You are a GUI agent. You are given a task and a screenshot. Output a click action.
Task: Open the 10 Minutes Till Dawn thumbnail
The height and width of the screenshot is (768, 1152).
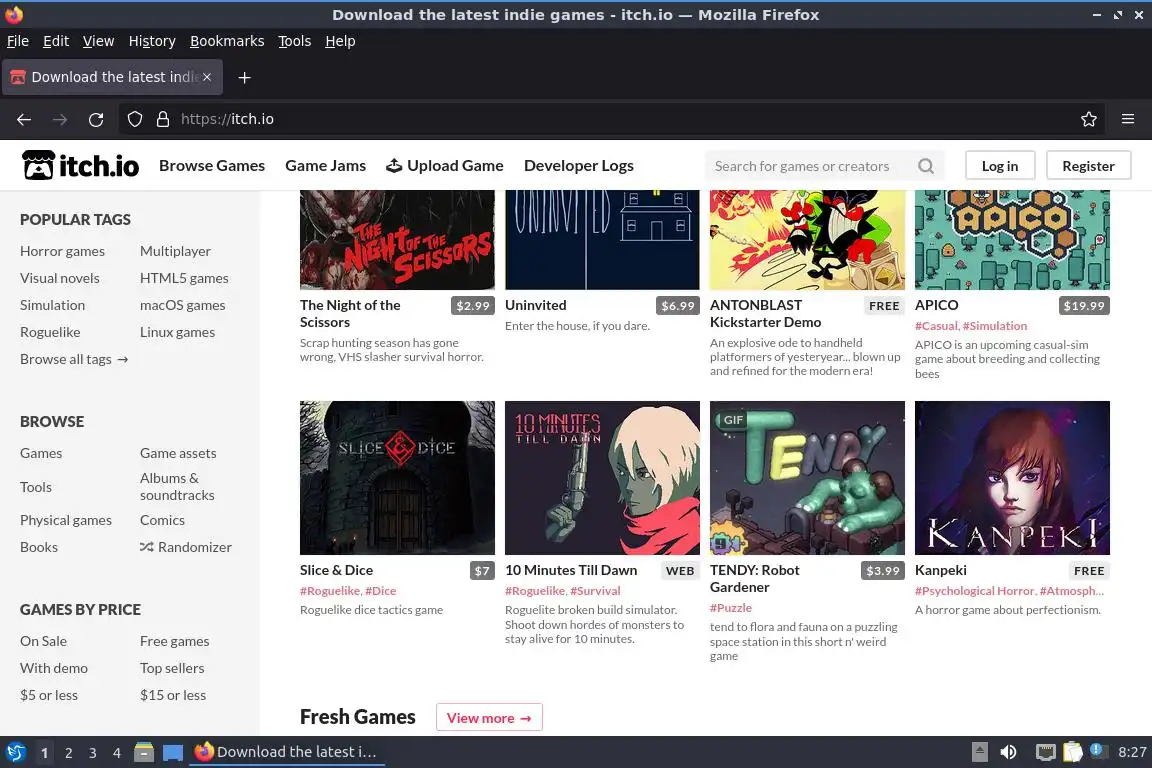(602, 478)
